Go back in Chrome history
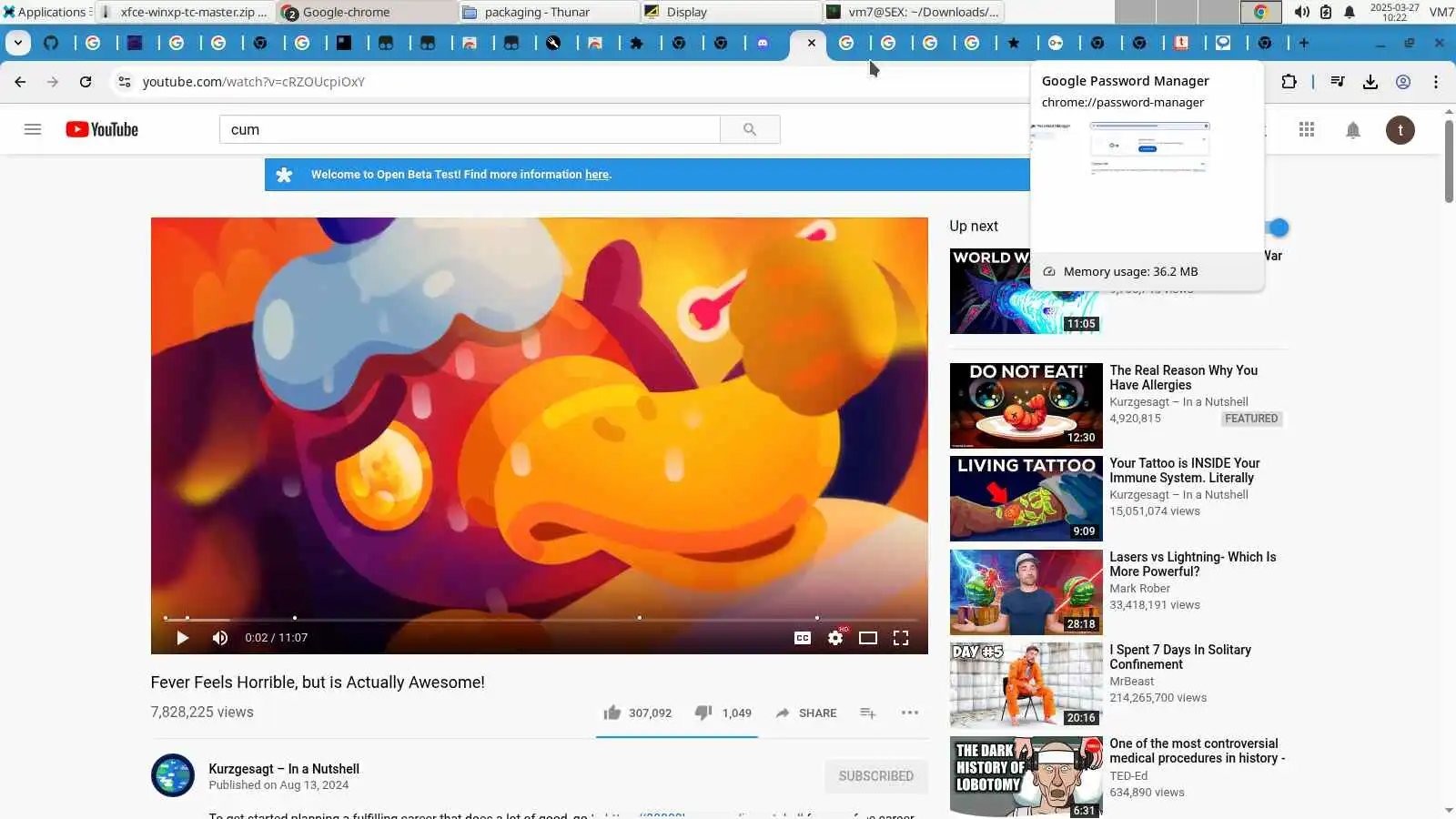The image size is (1456, 819). [x=20, y=82]
